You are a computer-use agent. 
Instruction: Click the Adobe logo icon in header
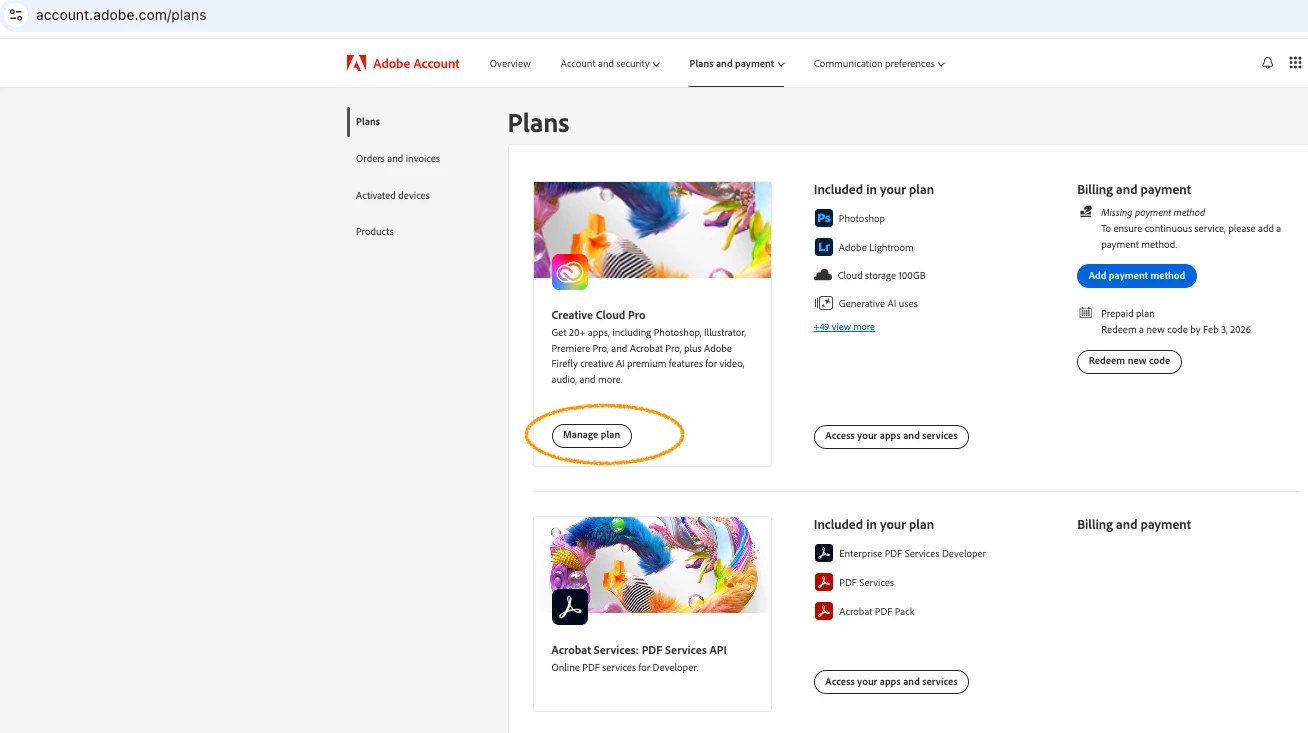coord(356,63)
